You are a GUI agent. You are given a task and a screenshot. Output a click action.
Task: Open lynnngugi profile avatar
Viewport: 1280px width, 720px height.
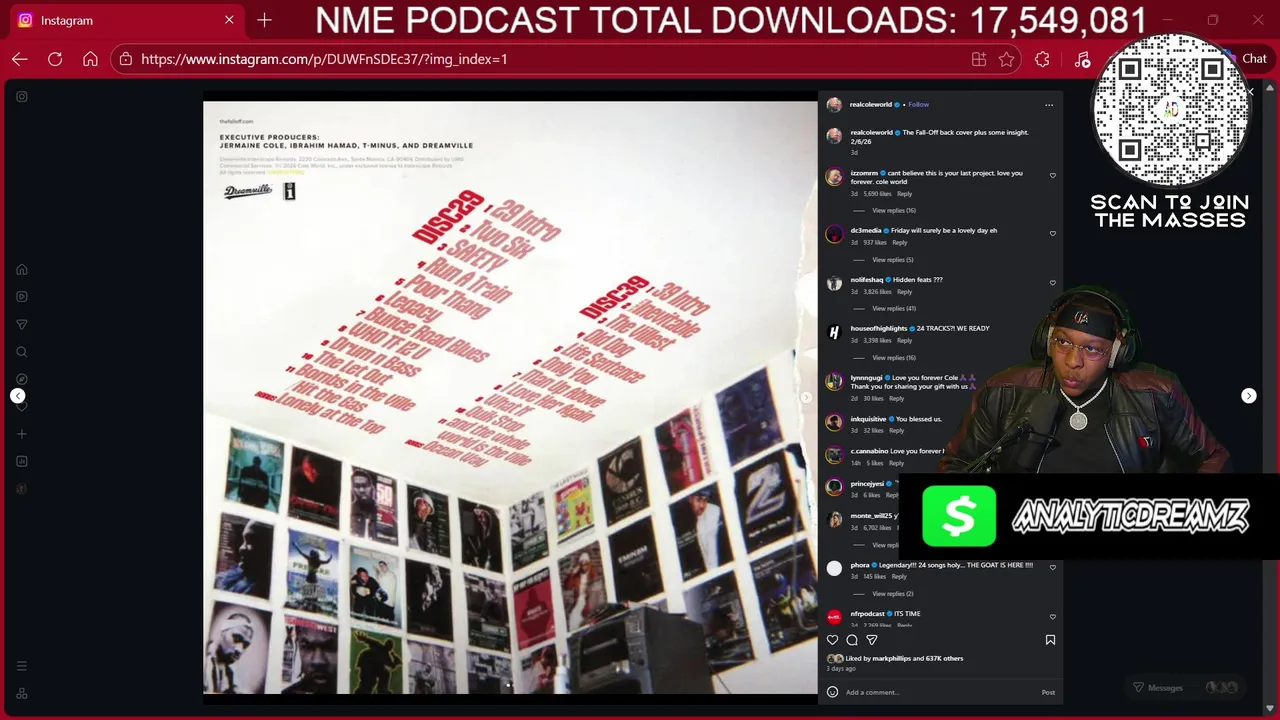point(834,381)
